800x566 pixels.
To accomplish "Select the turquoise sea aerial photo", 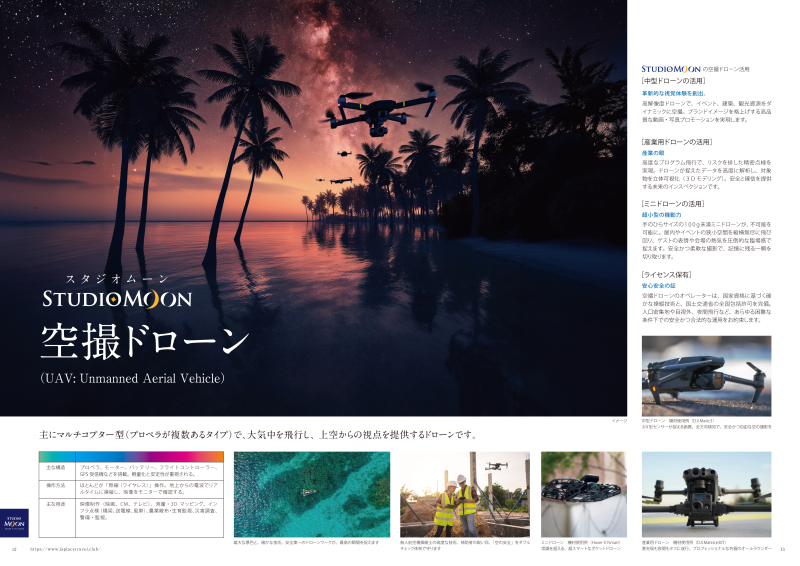I will pyautogui.click(x=312, y=494).
